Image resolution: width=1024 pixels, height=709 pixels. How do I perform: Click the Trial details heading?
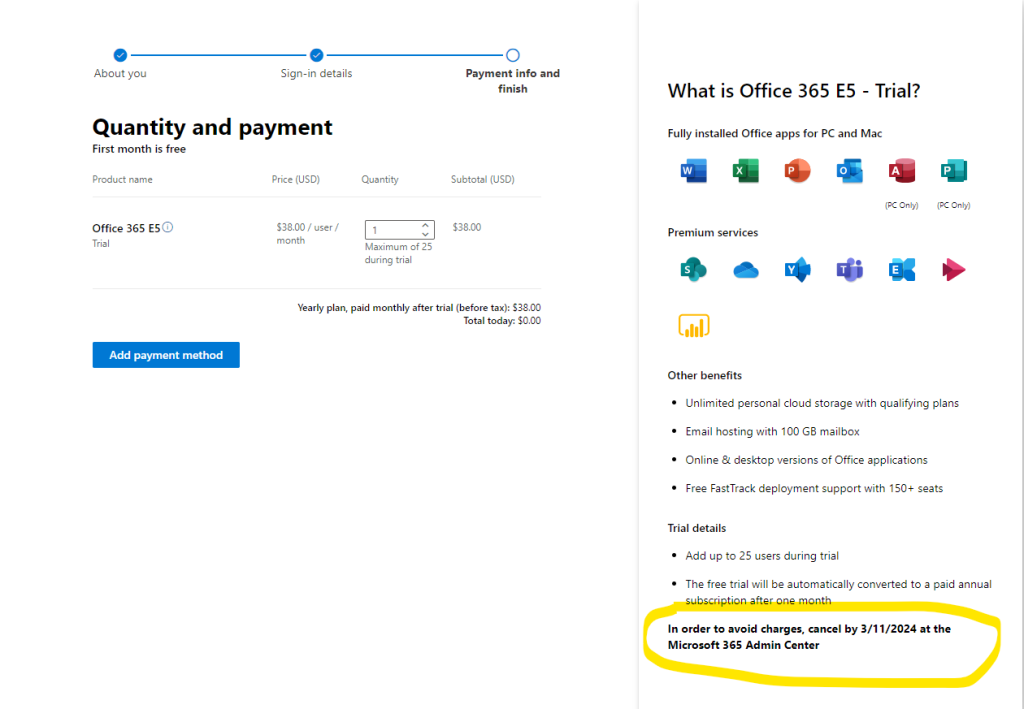pyautogui.click(x=697, y=528)
